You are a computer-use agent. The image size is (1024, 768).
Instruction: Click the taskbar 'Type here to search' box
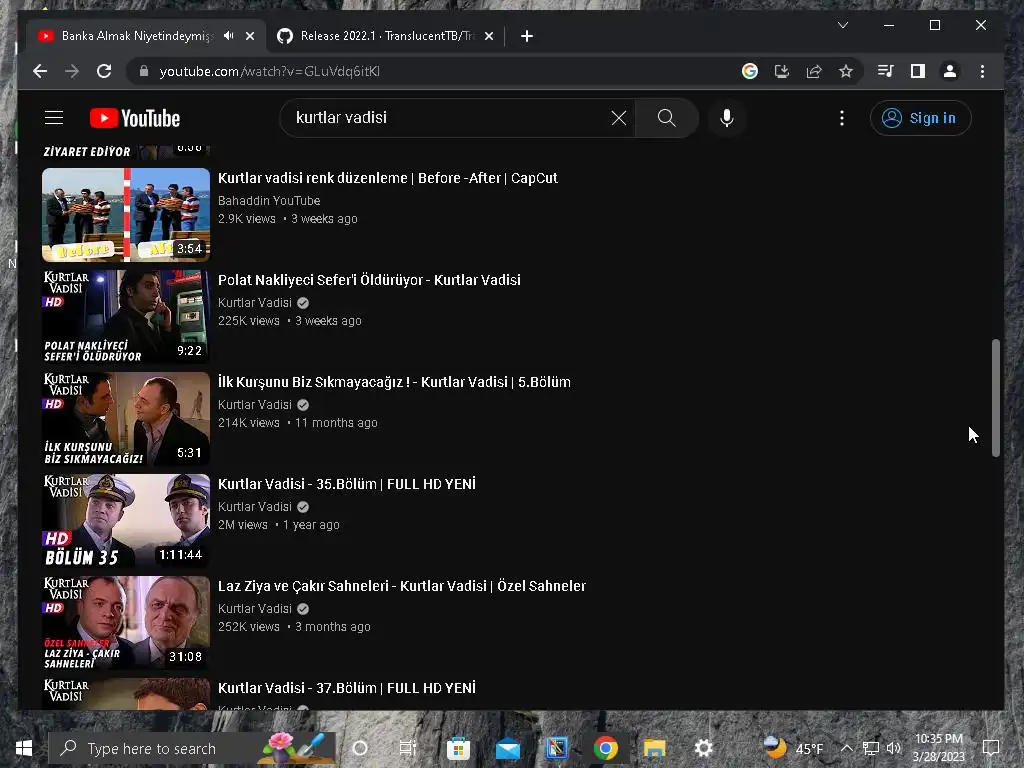[x=192, y=748]
